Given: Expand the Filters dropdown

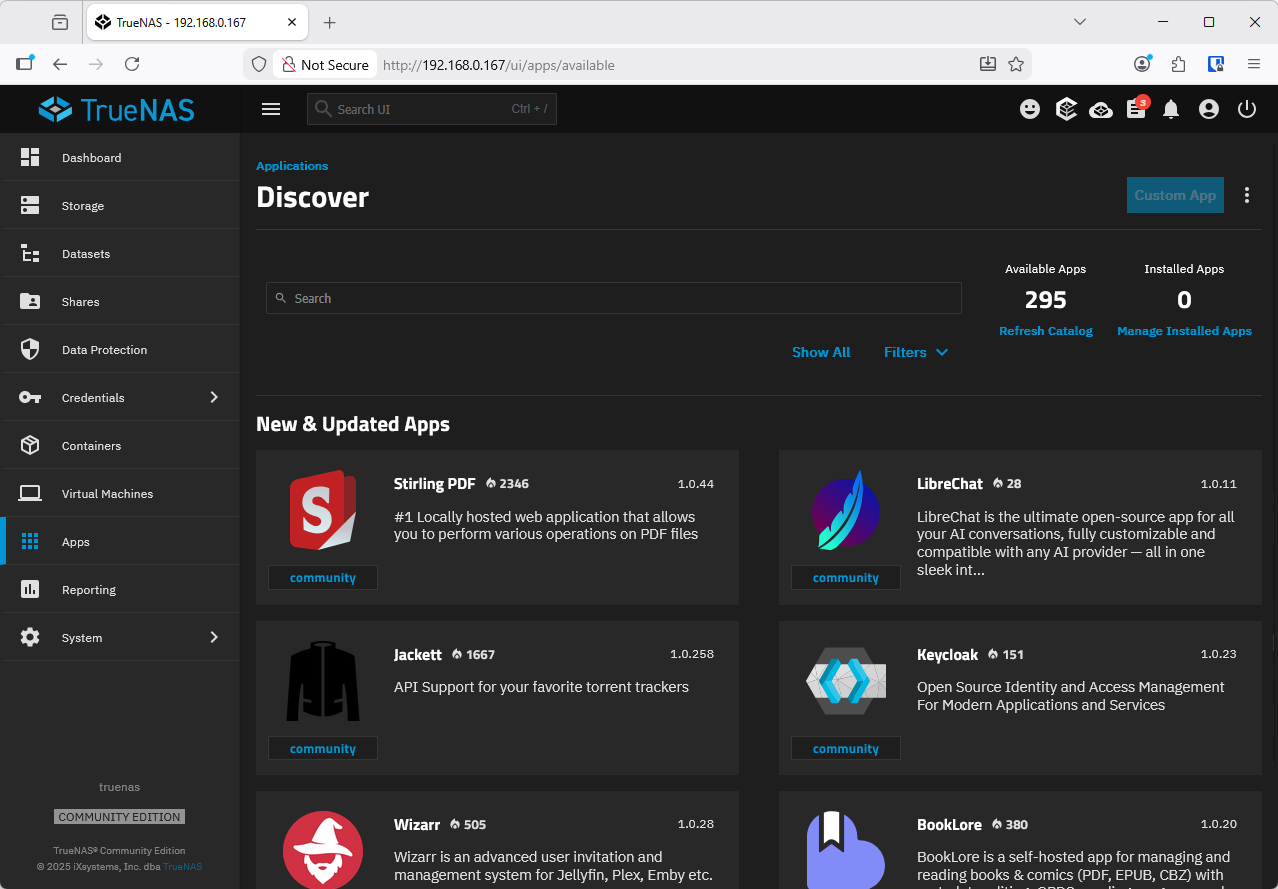Looking at the screenshot, I should tap(915, 352).
